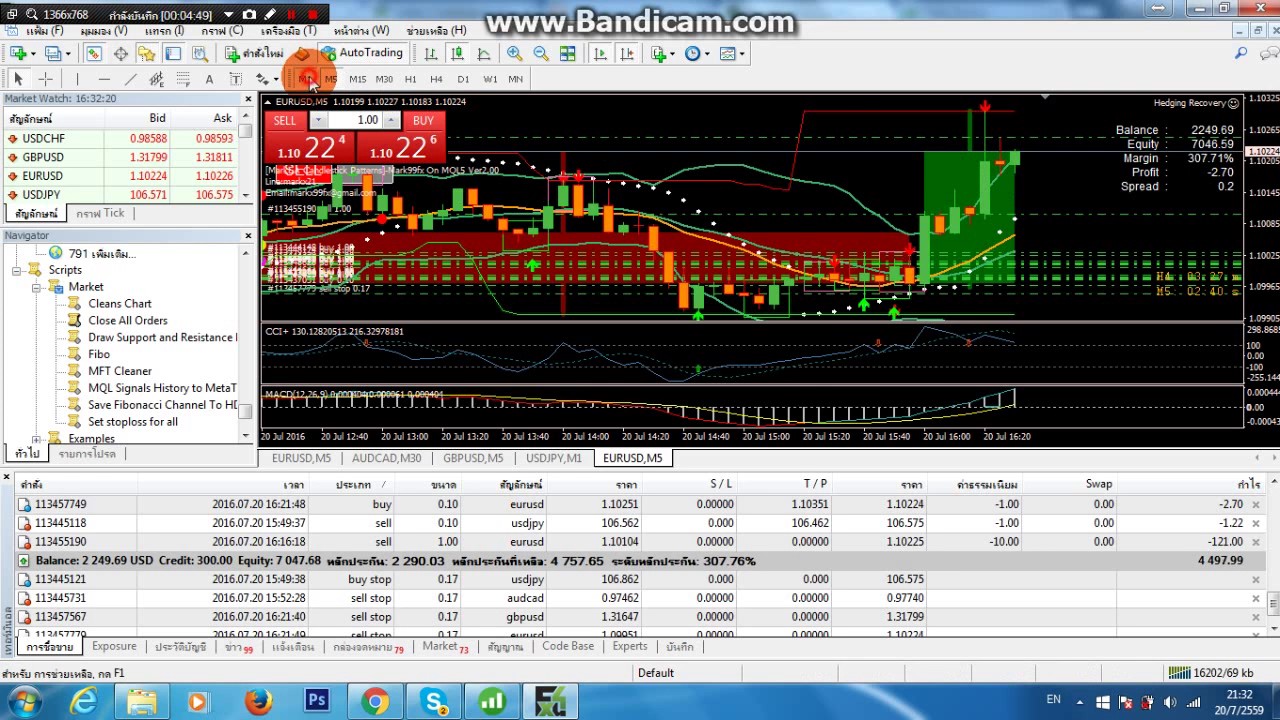Switch chart to bar chart icon

click(430, 53)
